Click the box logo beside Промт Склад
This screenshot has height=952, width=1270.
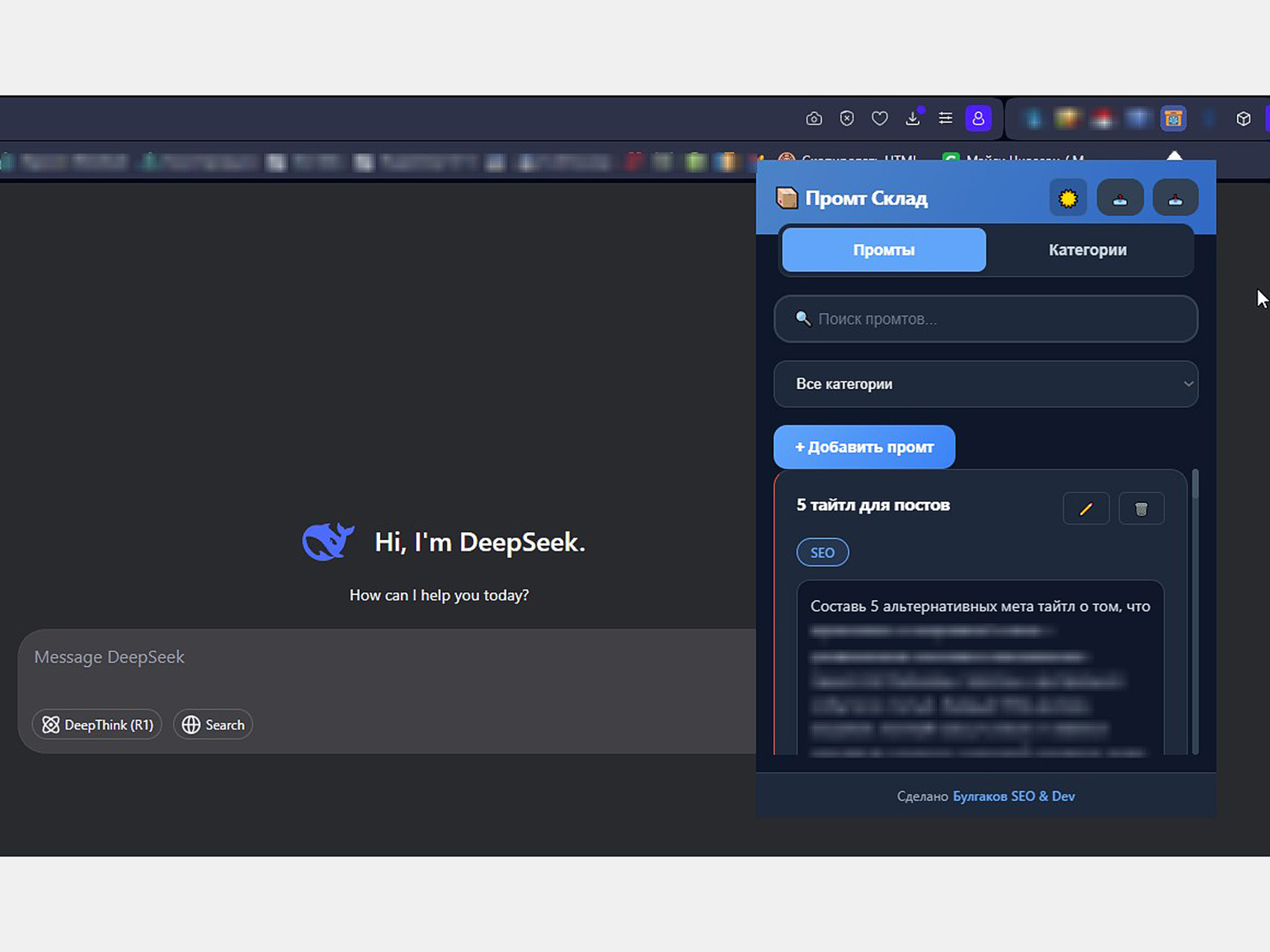pyautogui.click(x=787, y=198)
